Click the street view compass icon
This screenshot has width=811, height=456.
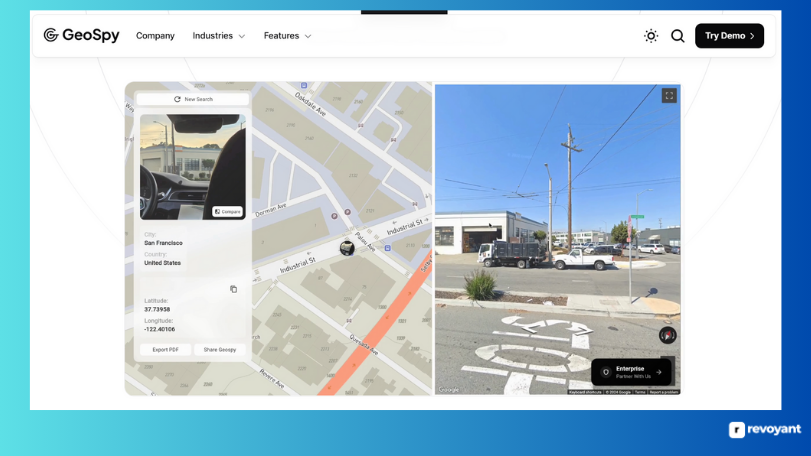click(668, 336)
